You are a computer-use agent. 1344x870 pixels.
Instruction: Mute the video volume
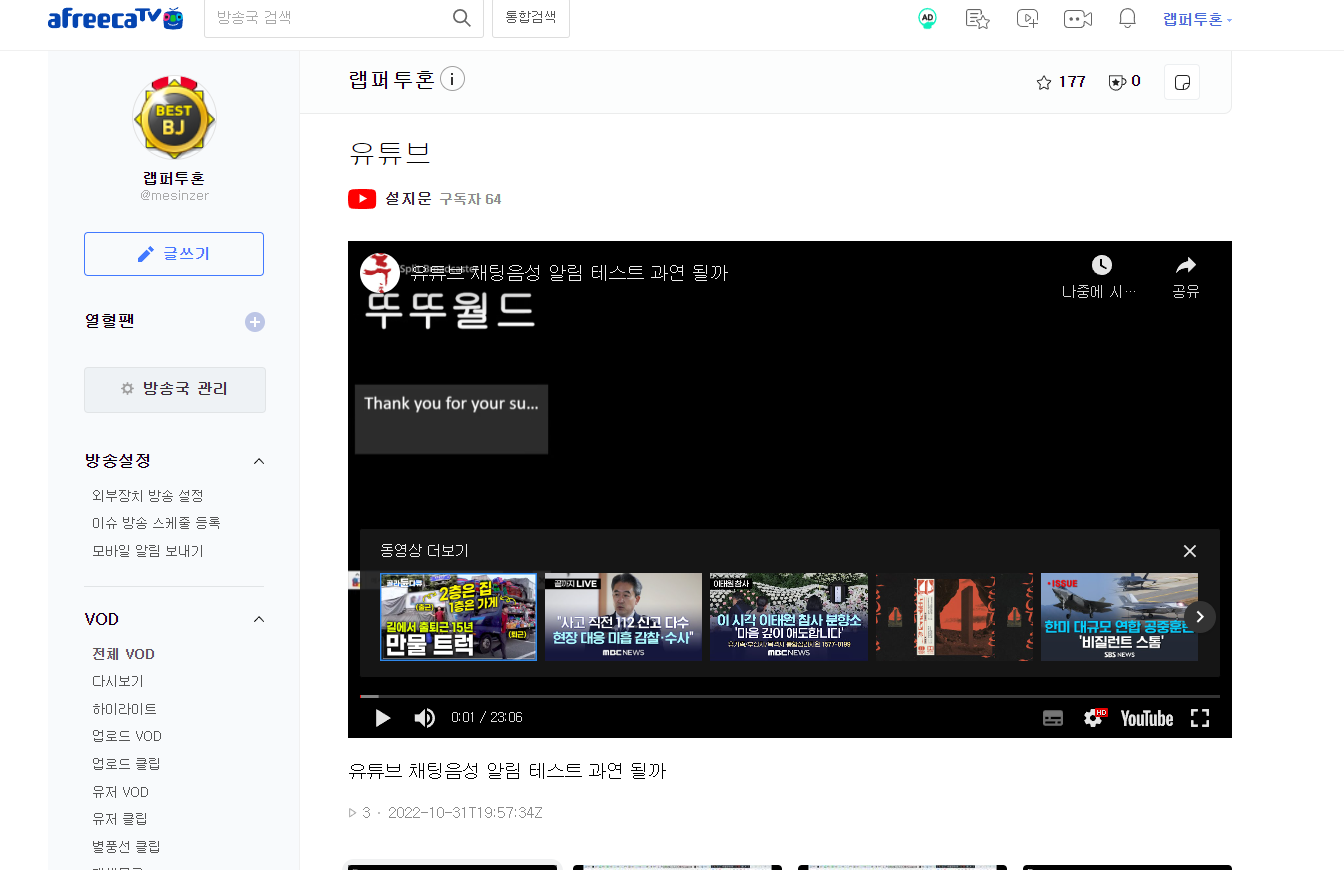(425, 718)
